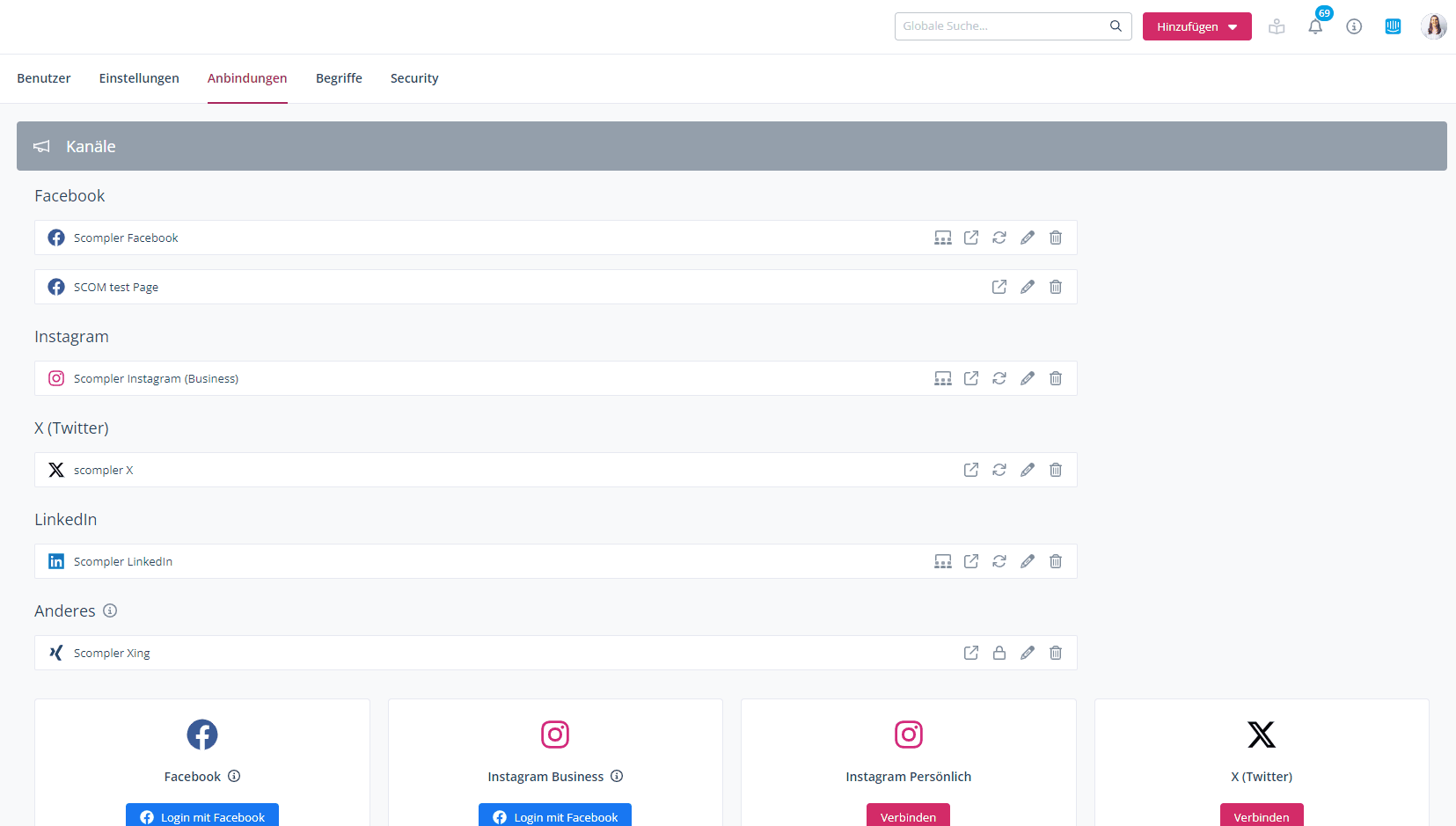Go to the Einstellungen tab
Viewport: 1456px width, 826px height.
pyautogui.click(x=139, y=78)
